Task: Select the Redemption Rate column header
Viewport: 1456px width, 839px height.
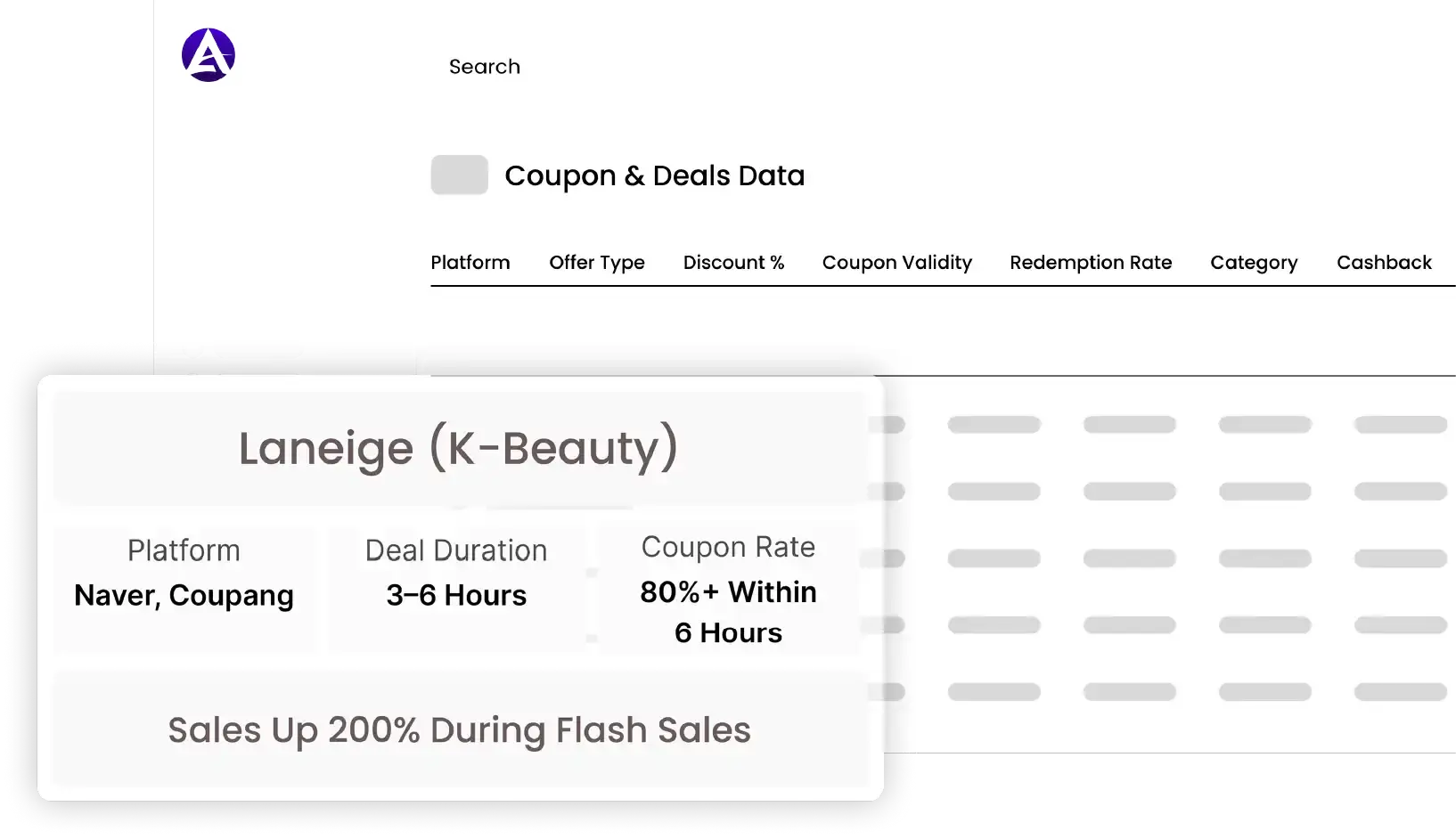Action: (x=1091, y=263)
